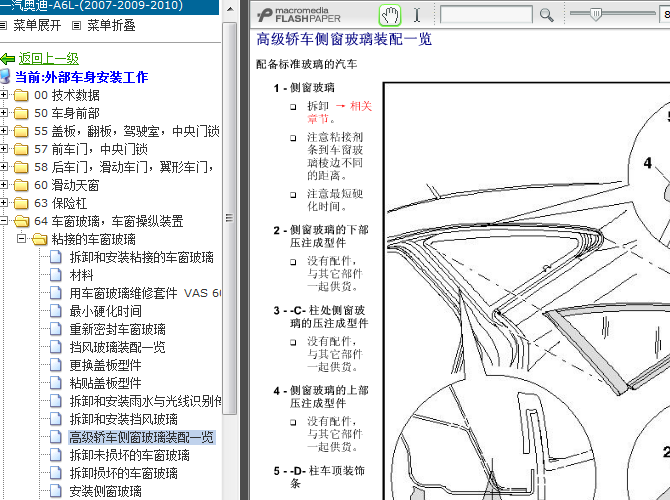Open 用车窗玻璃维修套件 VAS page

145,293
